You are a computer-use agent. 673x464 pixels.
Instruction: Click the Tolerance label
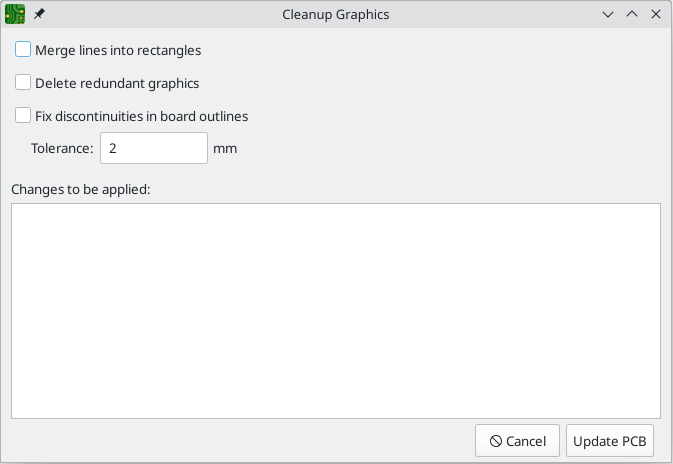[62, 148]
